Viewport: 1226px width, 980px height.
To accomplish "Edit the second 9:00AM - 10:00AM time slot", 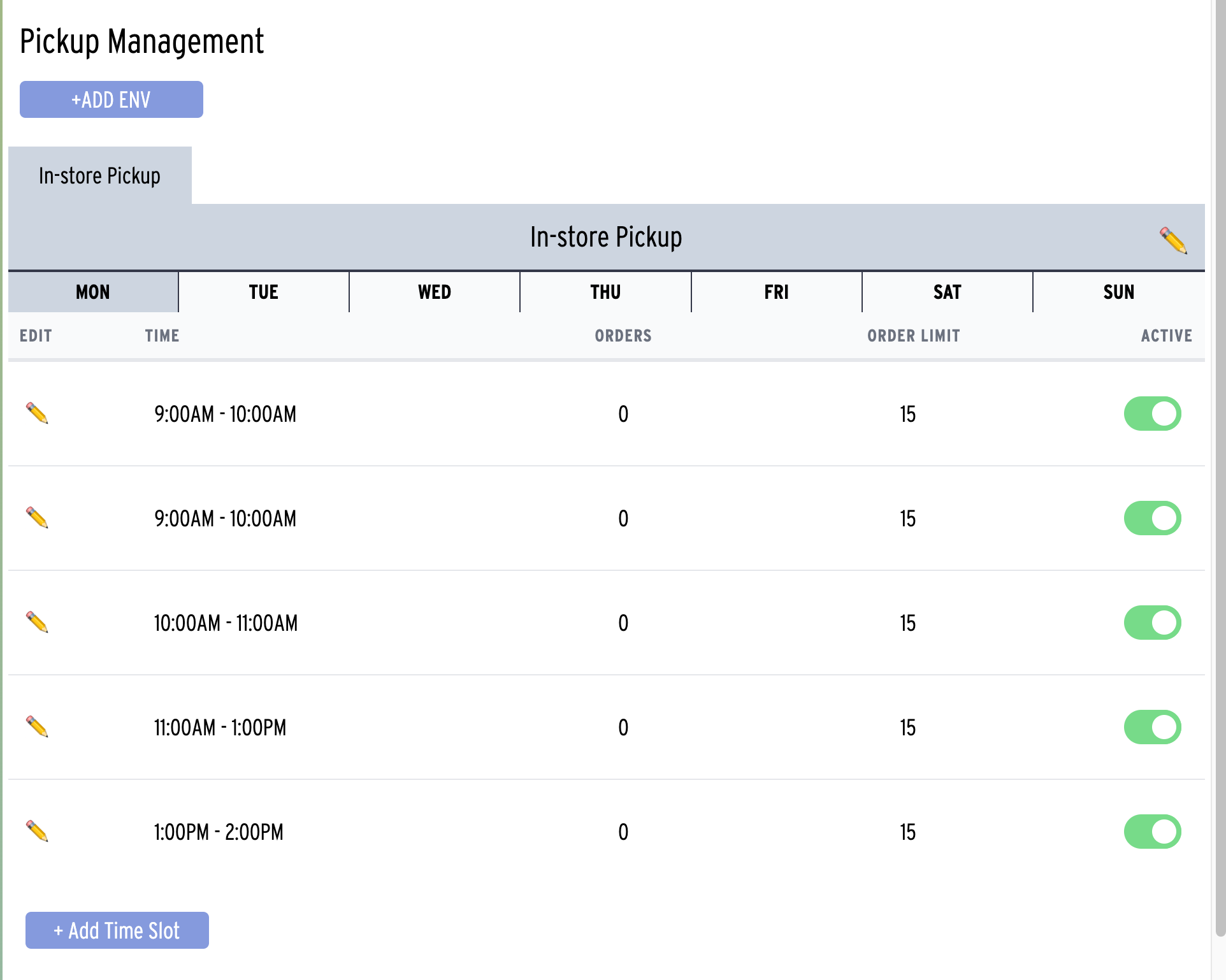I will pyautogui.click(x=37, y=518).
